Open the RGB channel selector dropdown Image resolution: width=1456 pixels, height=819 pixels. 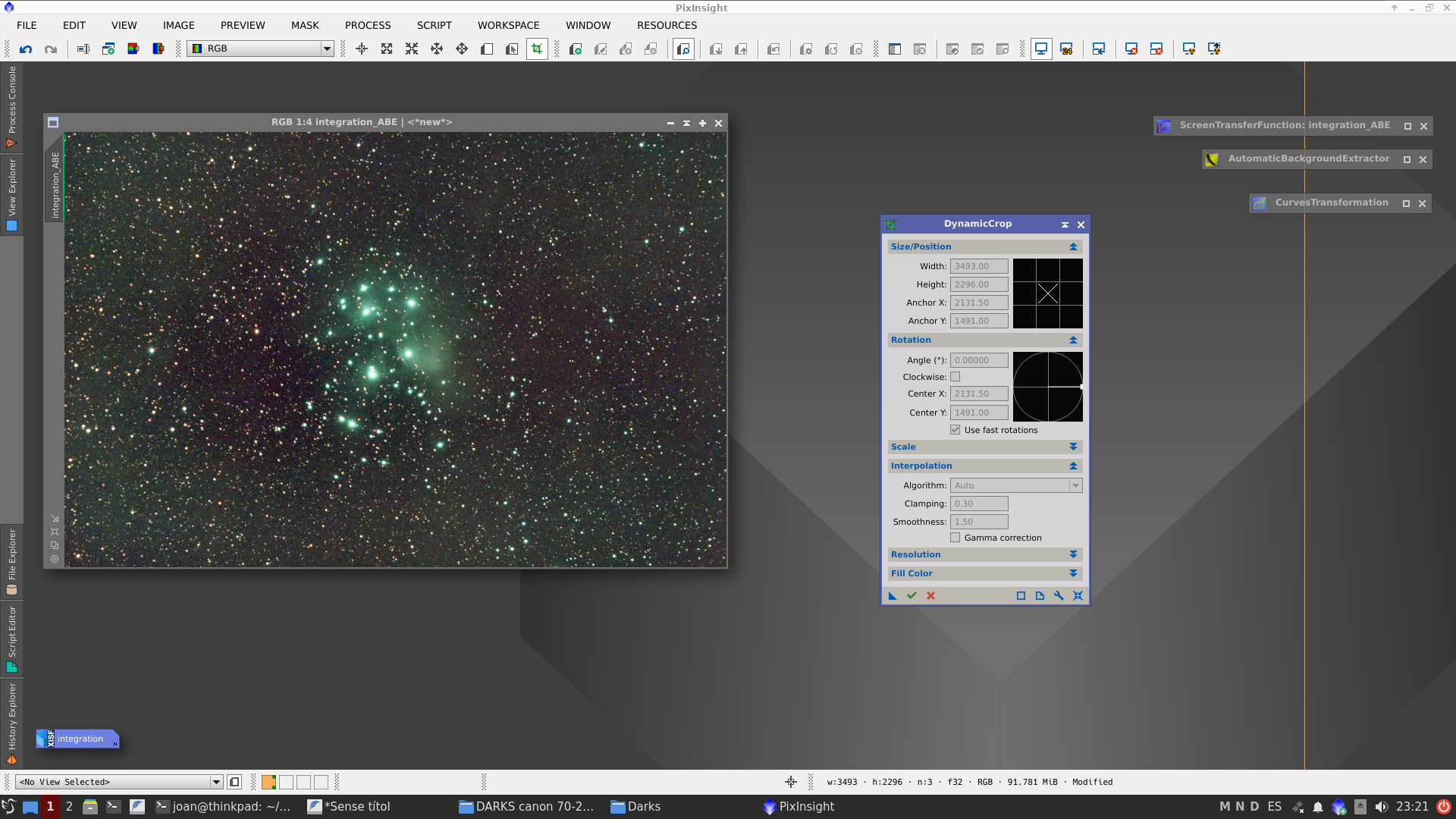click(x=326, y=49)
